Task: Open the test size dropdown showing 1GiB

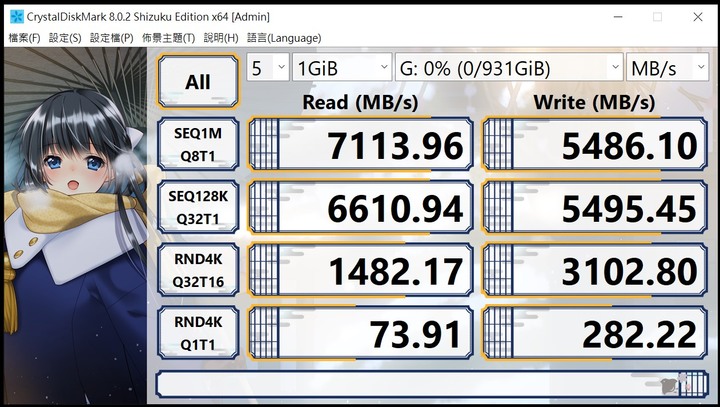Action: coord(342,67)
